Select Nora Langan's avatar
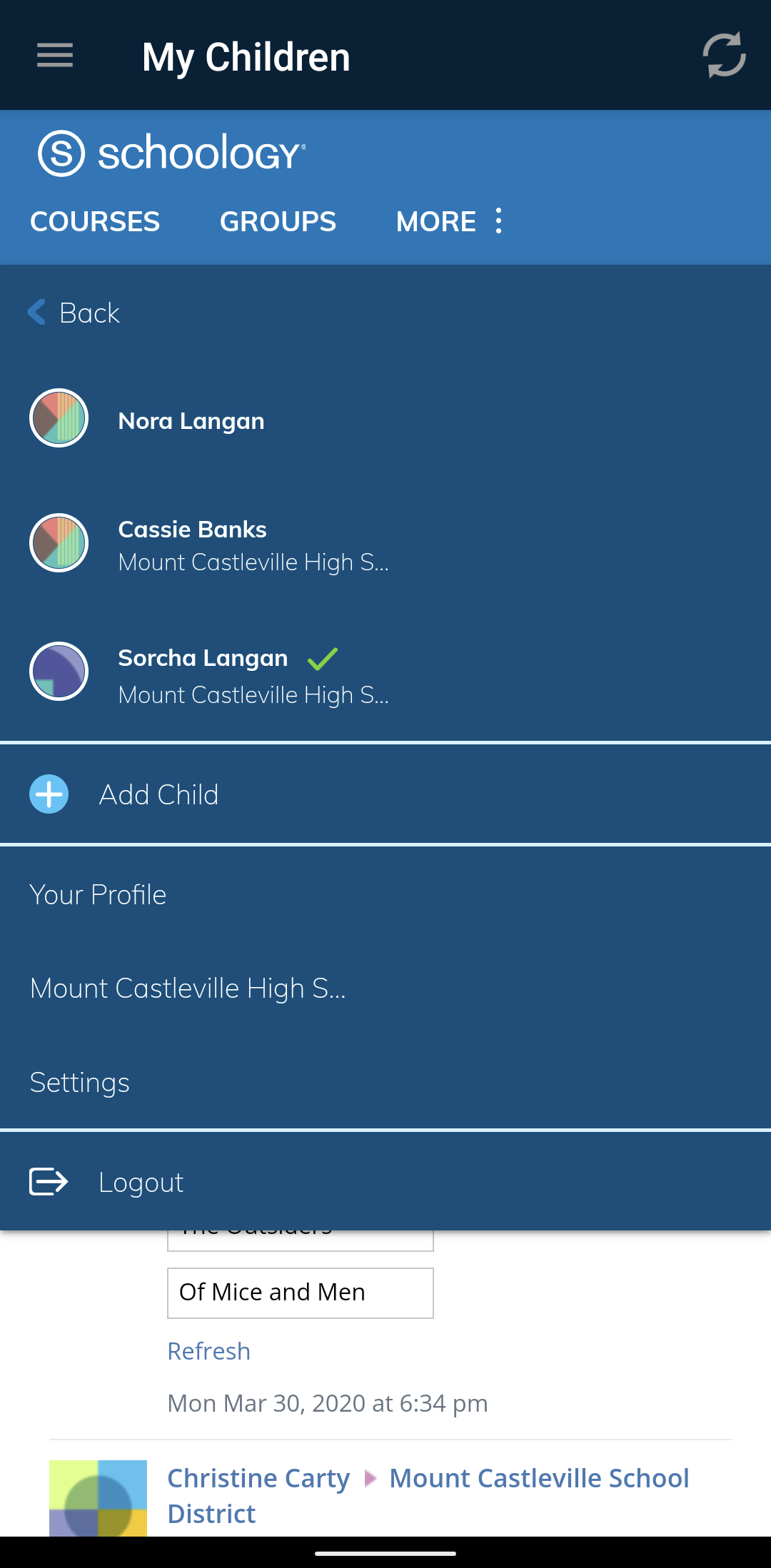 59,418
